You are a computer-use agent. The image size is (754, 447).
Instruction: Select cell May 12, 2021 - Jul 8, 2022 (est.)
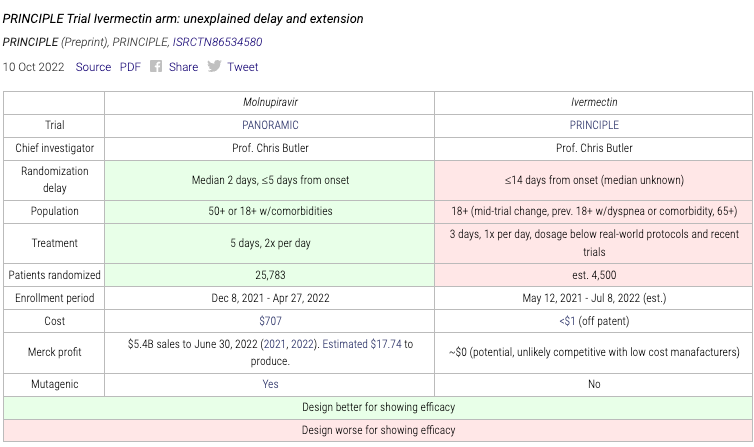click(594, 298)
